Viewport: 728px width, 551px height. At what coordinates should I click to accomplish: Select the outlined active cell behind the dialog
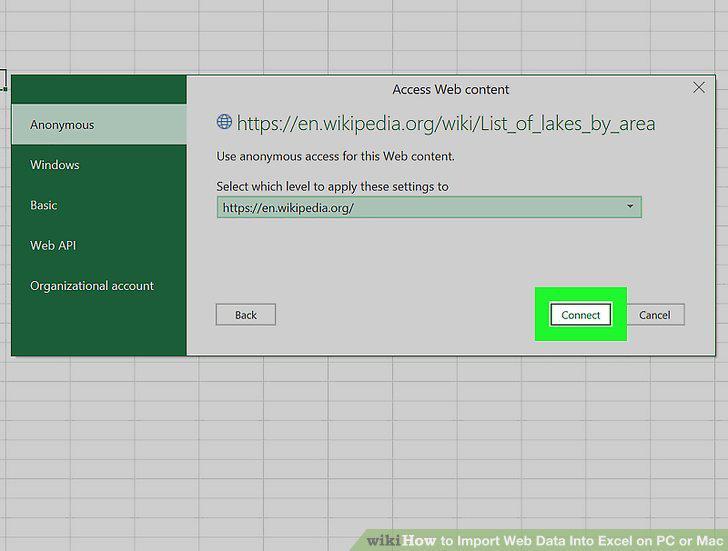3,79
